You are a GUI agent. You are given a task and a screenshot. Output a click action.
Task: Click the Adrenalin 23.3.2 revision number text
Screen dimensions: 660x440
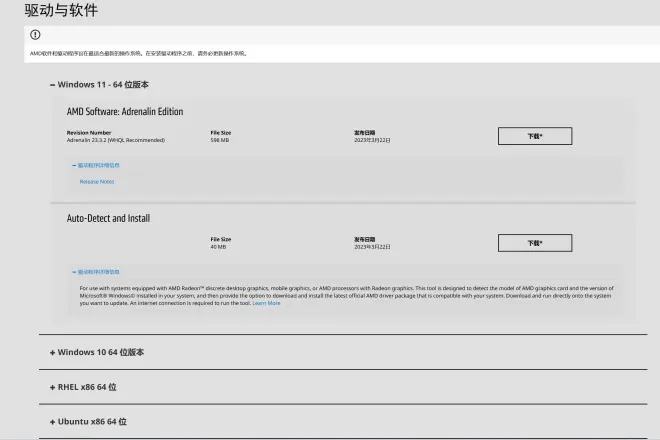[116, 140]
